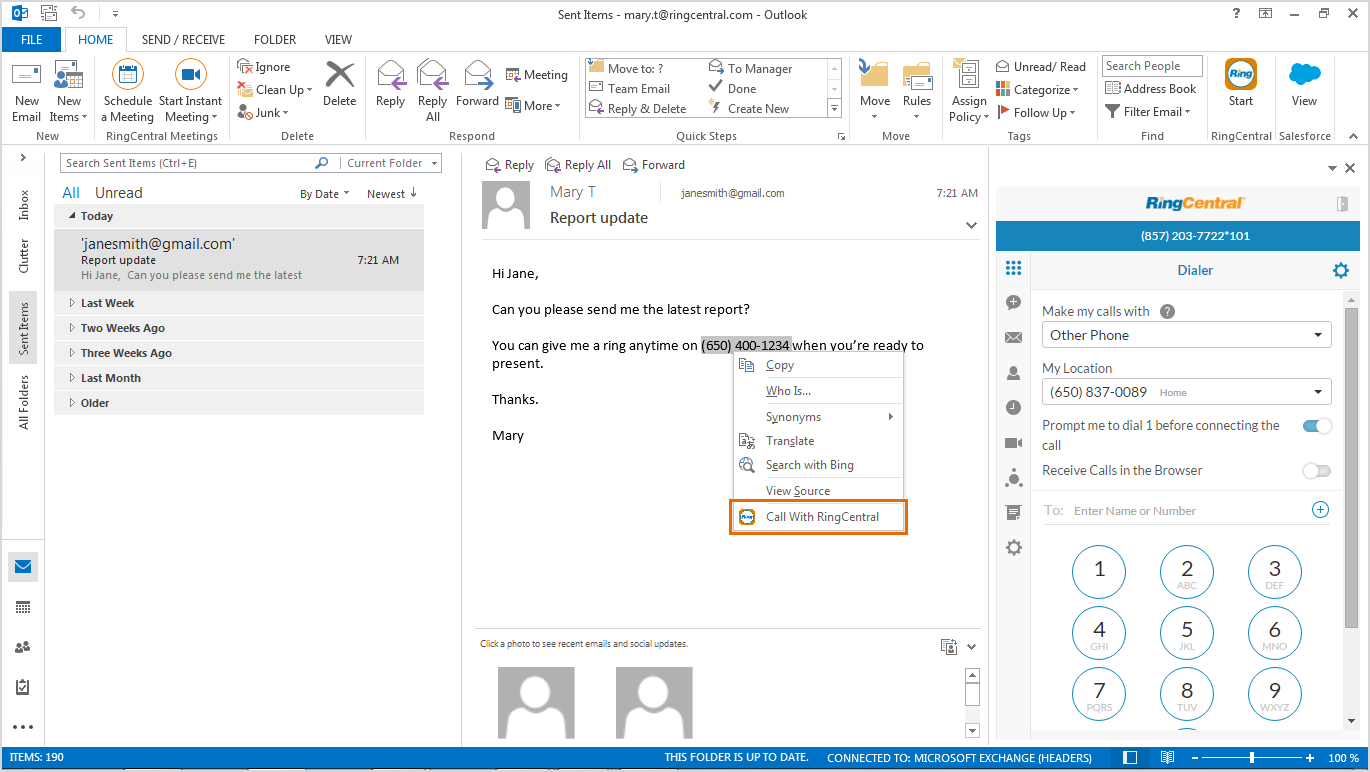Image resolution: width=1370 pixels, height=772 pixels.
Task: Open the My Location number dropdown
Action: coord(1186,392)
